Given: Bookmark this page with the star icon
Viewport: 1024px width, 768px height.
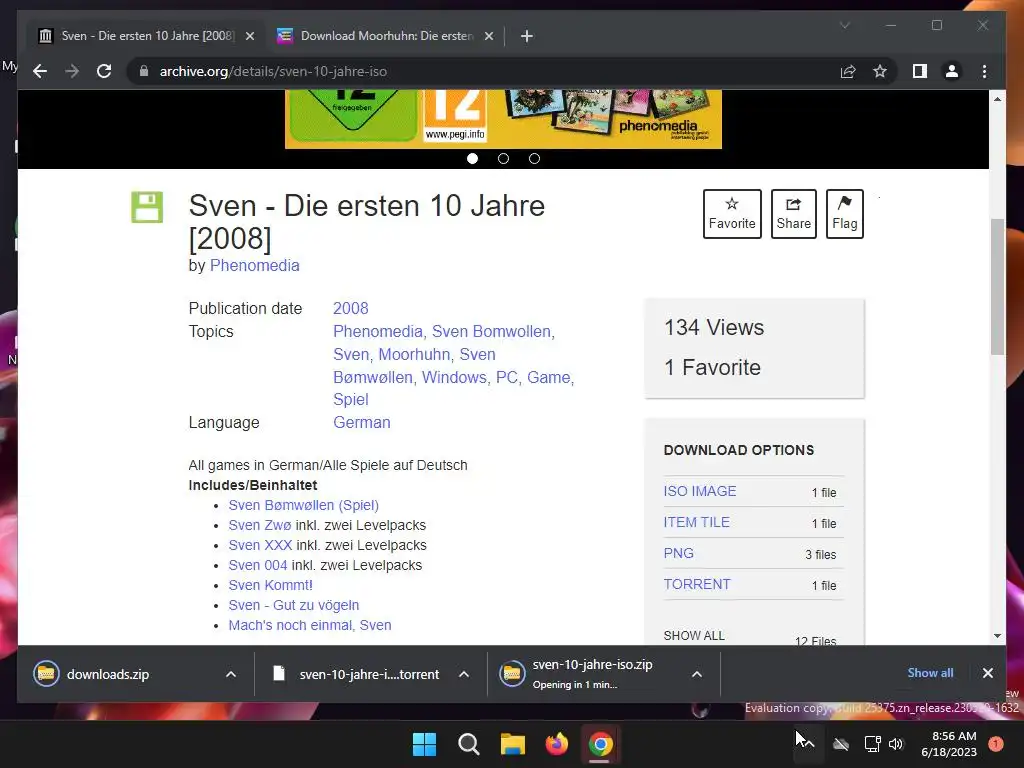Looking at the screenshot, I should (880, 71).
